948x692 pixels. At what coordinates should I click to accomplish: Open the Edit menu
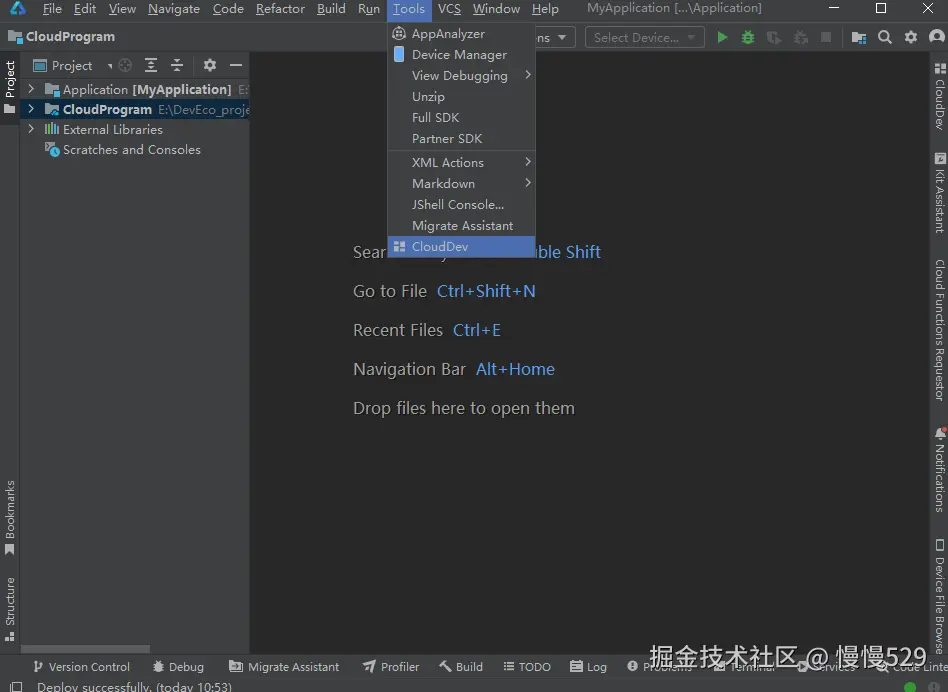(x=85, y=9)
